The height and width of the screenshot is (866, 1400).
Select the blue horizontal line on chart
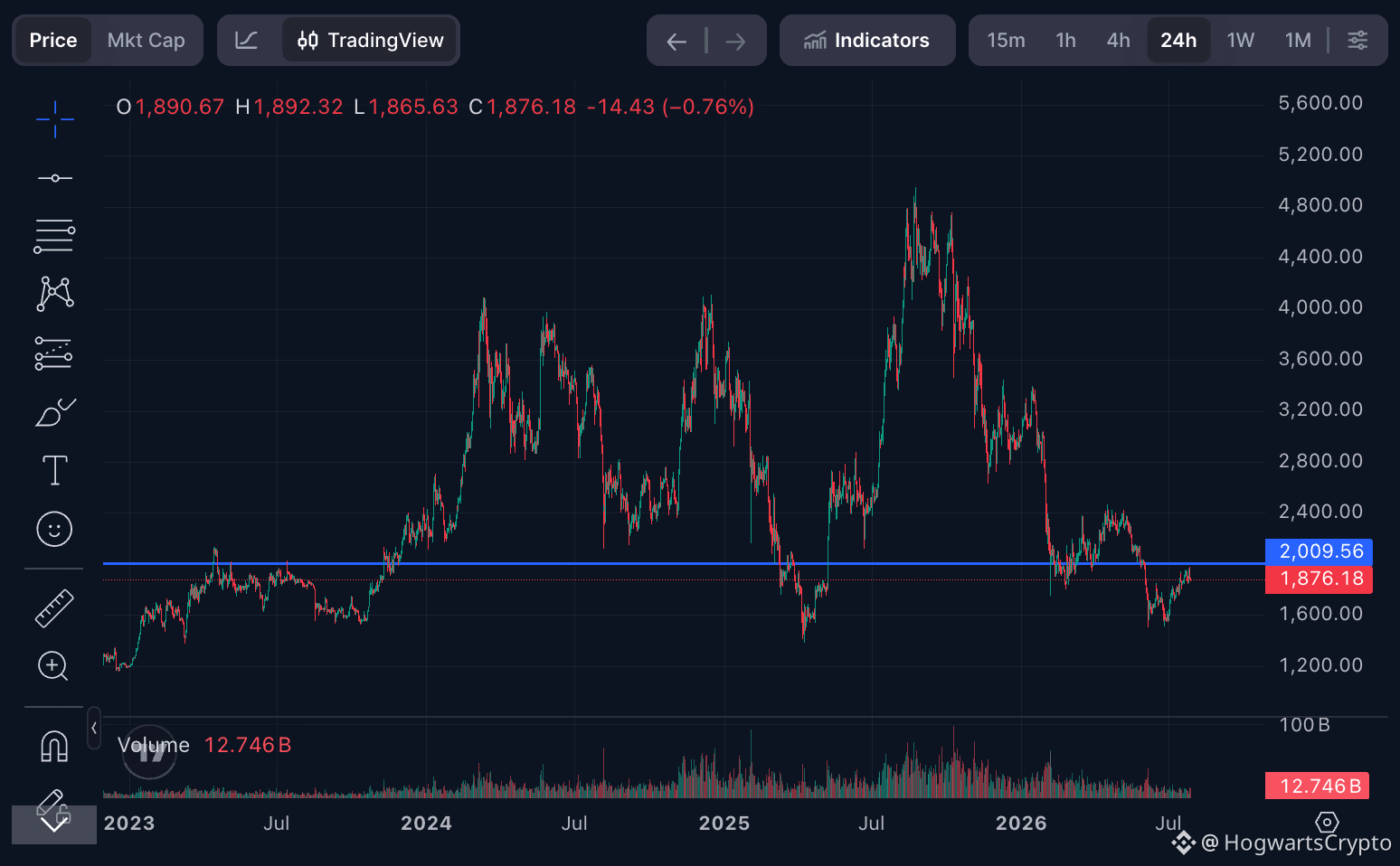684,563
